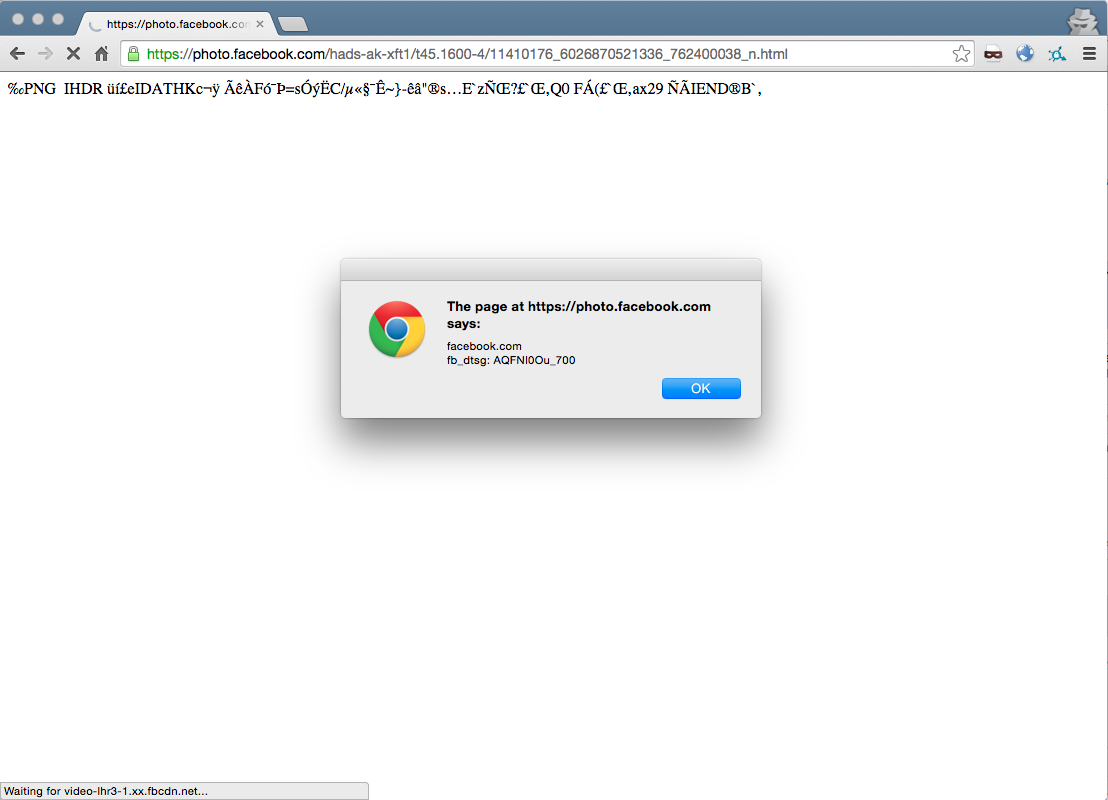Maximize the Chrome window
Screen dimensions: 1108x800
(58, 19)
